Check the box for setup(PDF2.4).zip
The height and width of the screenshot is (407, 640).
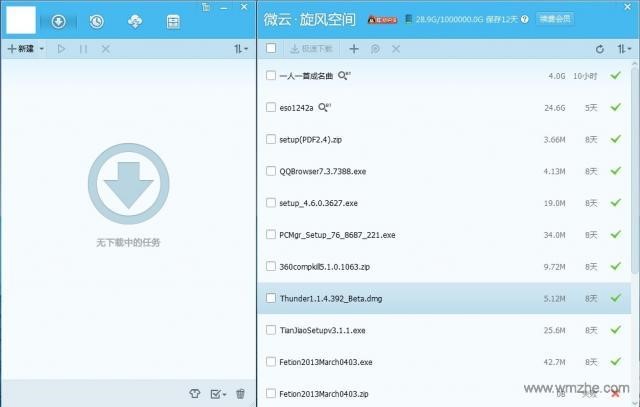[271, 139]
